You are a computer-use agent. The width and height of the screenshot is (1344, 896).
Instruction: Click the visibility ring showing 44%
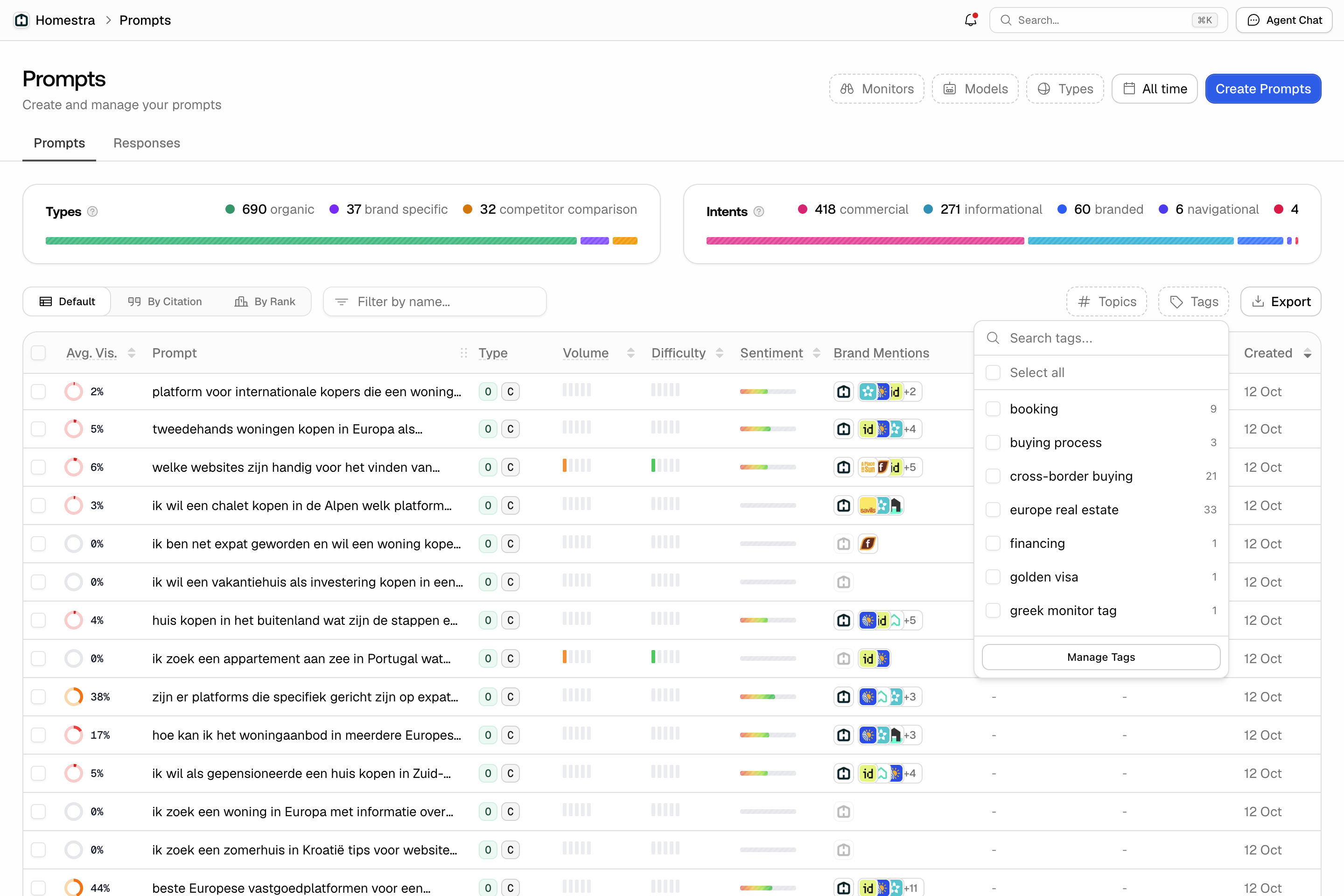(x=74, y=888)
